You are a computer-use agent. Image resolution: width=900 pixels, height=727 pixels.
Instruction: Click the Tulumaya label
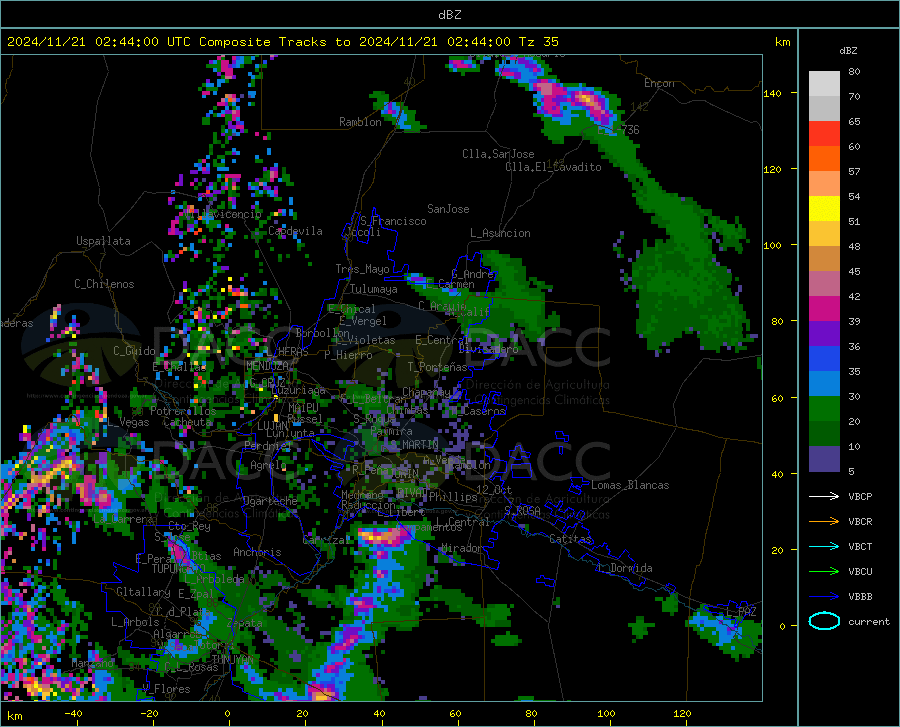pyautogui.click(x=374, y=289)
